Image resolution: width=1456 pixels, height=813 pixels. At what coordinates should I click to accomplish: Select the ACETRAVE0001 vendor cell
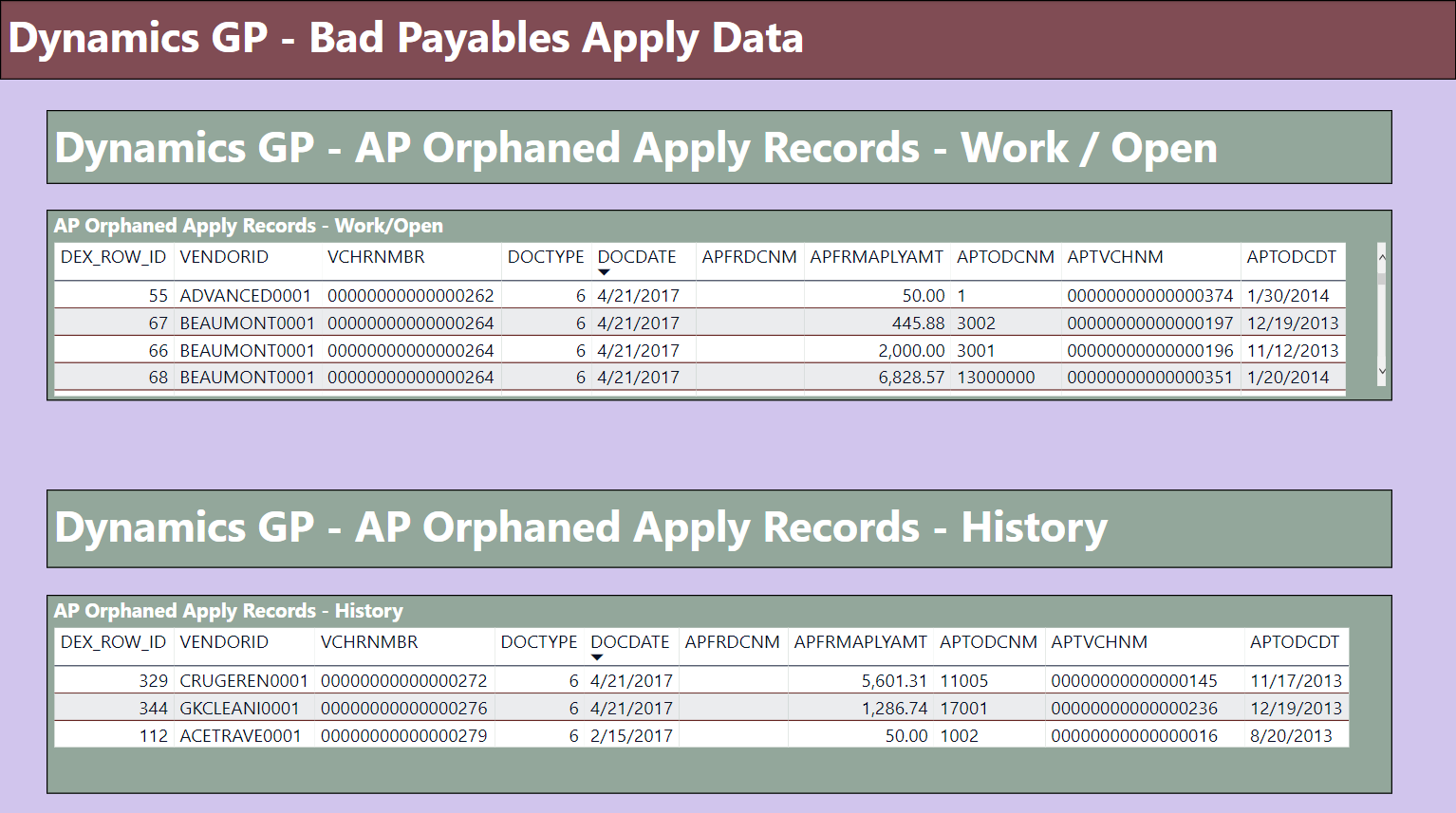click(x=240, y=736)
